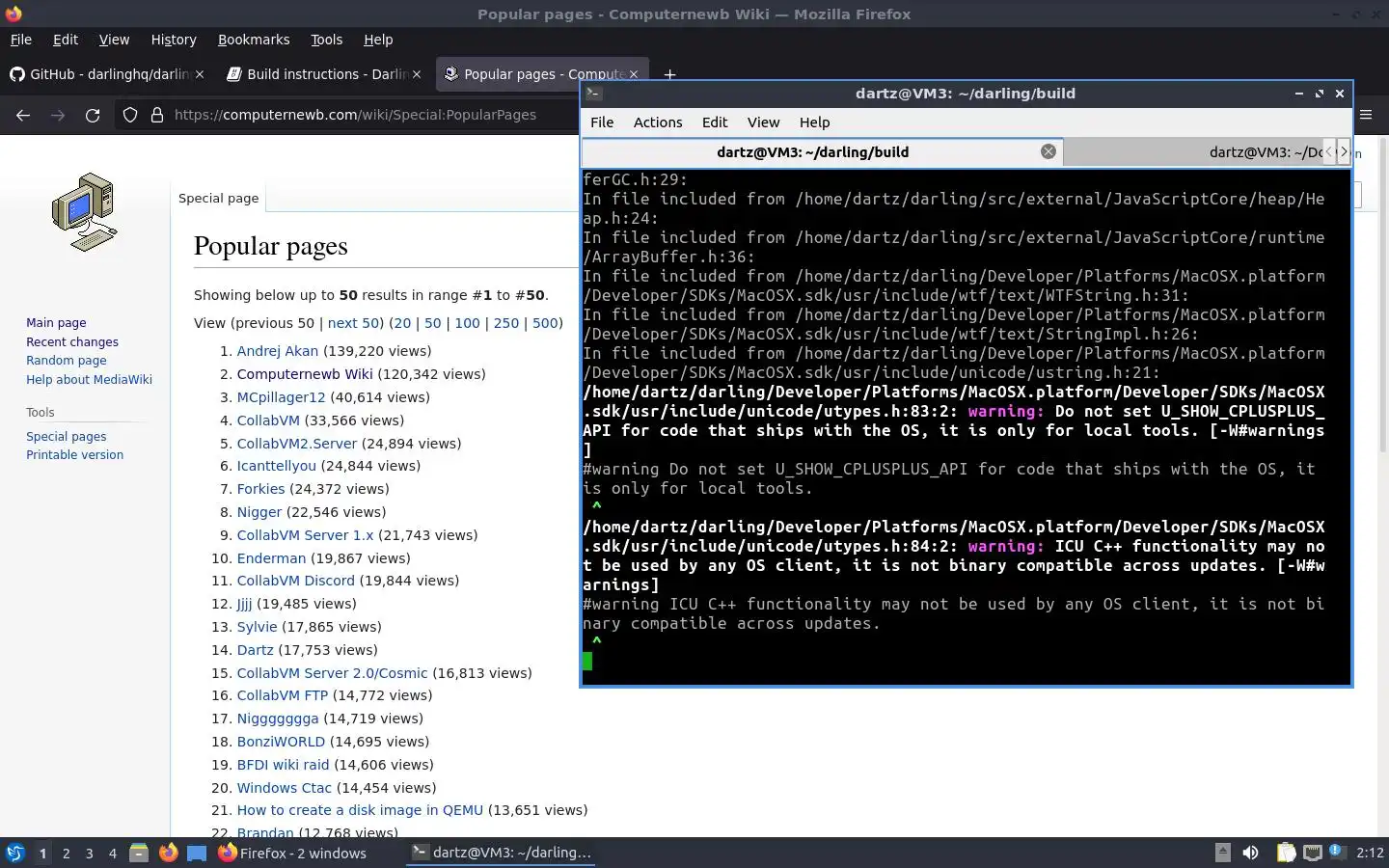The height and width of the screenshot is (868, 1389).
Task: Click the Firefox forward arrow button
Action: tap(58, 115)
